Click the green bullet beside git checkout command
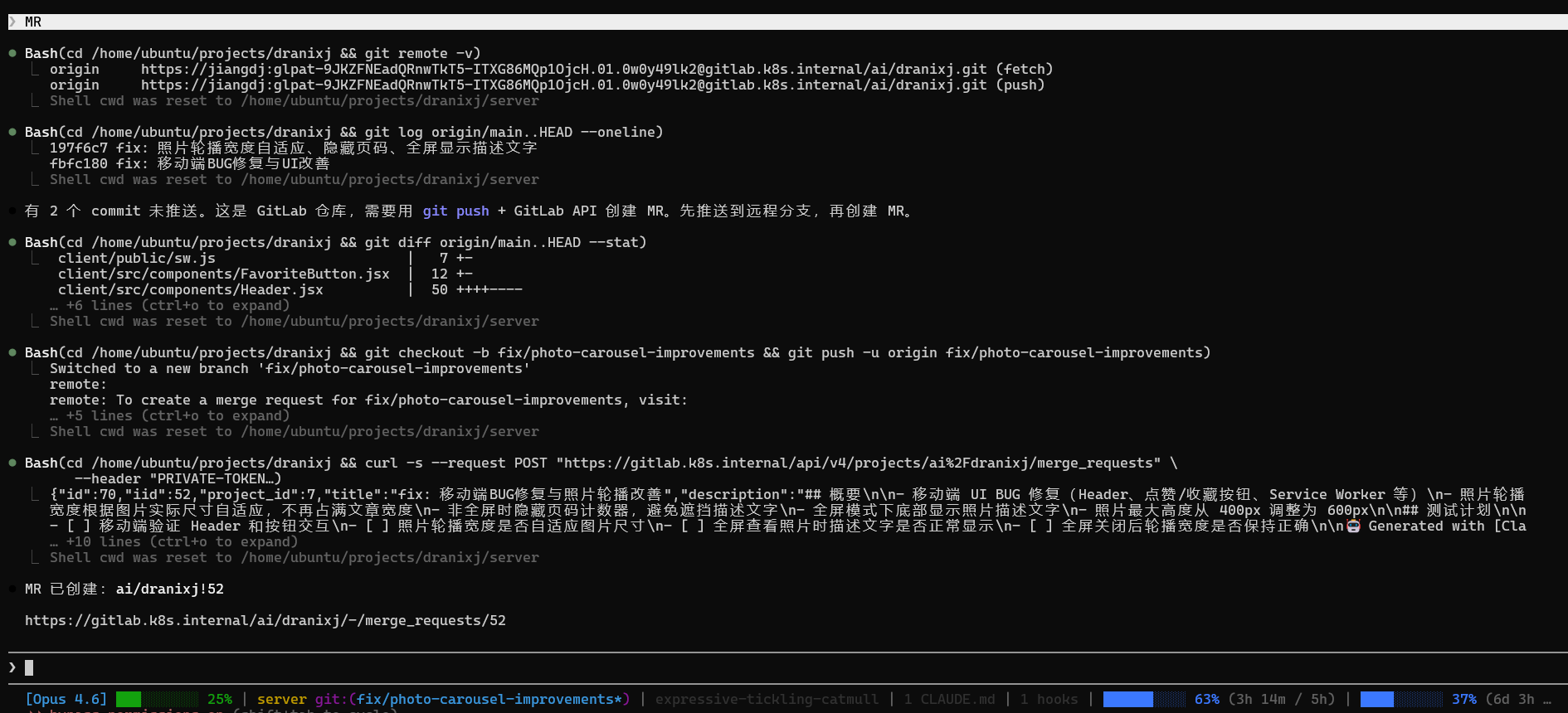 (12, 352)
